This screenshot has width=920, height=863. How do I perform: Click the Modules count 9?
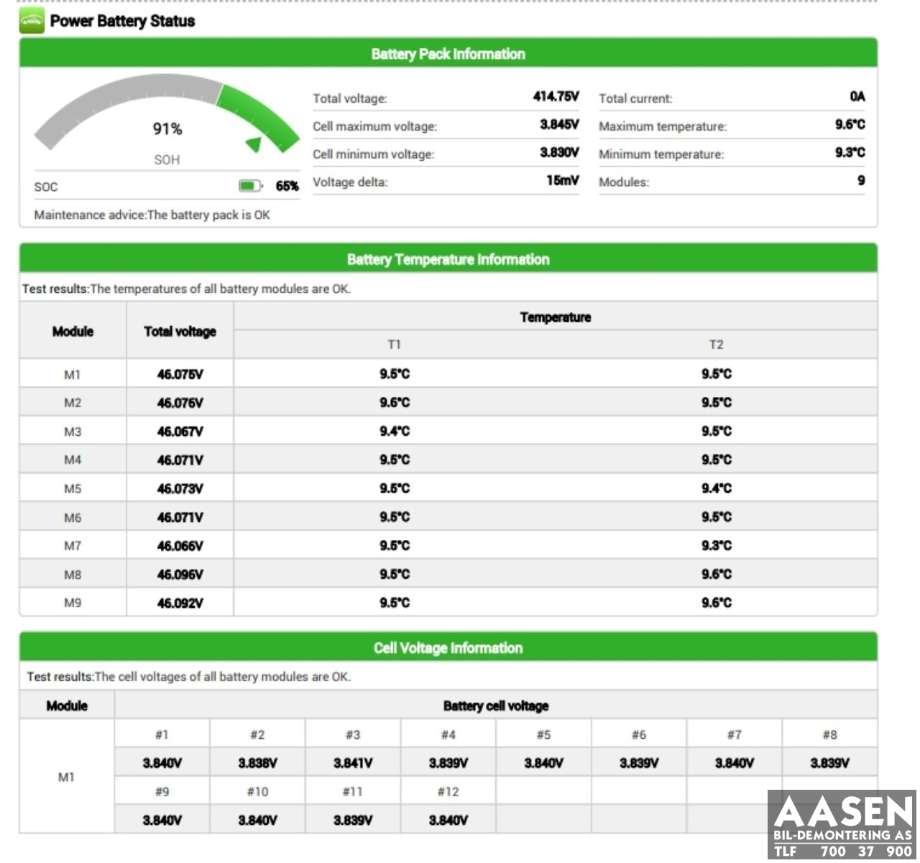point(861,181)
